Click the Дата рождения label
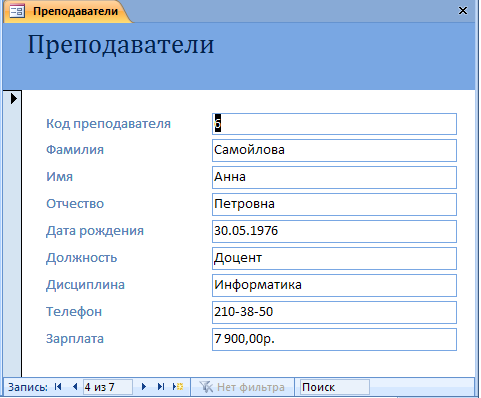This screenshot has height=398, width=481. tap(95, 231)
